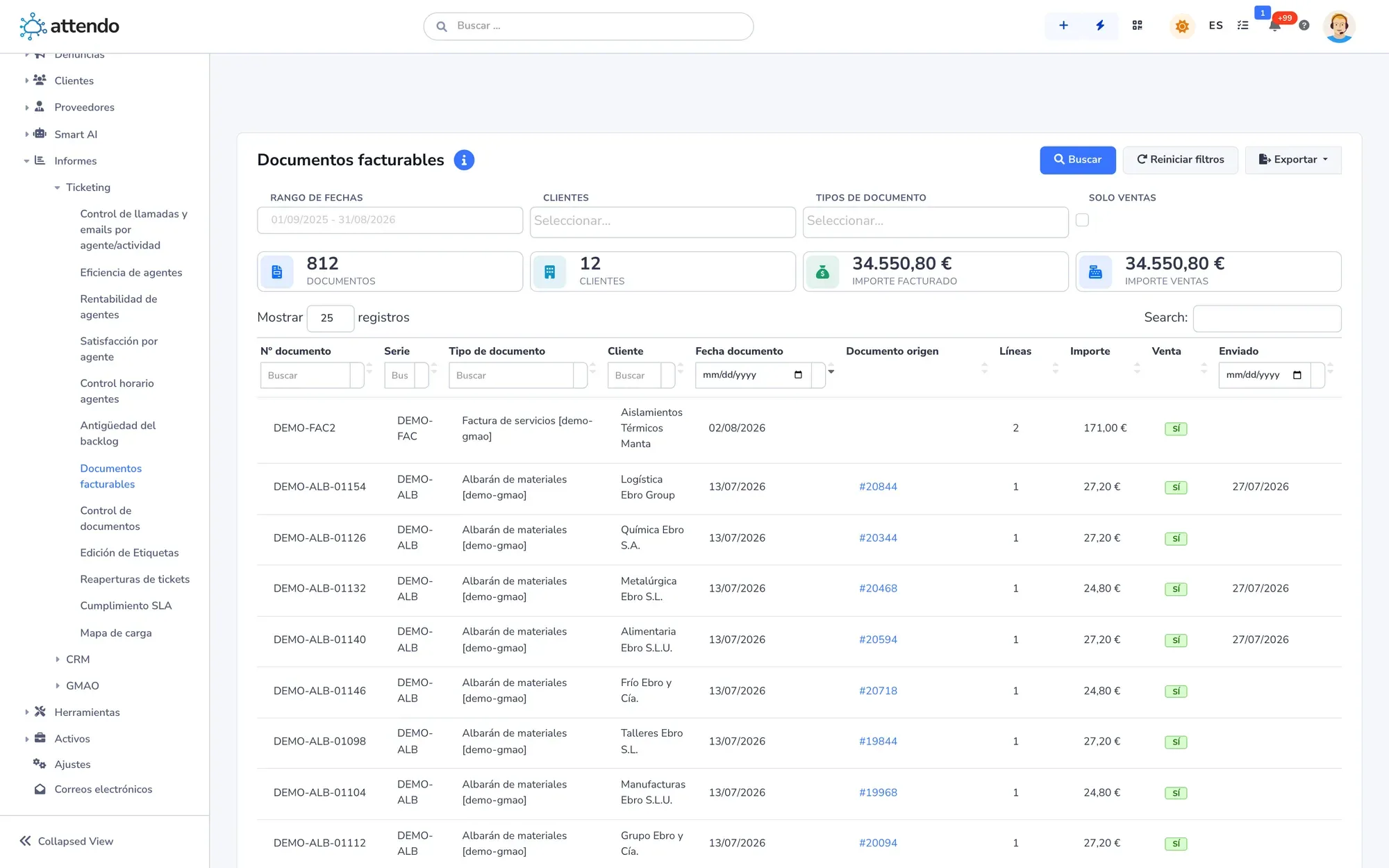The height and width of the screenshot is (868, 1389).
Task: Click the Importe ventas cash register icon
Action: click(x=1095, y=272)
